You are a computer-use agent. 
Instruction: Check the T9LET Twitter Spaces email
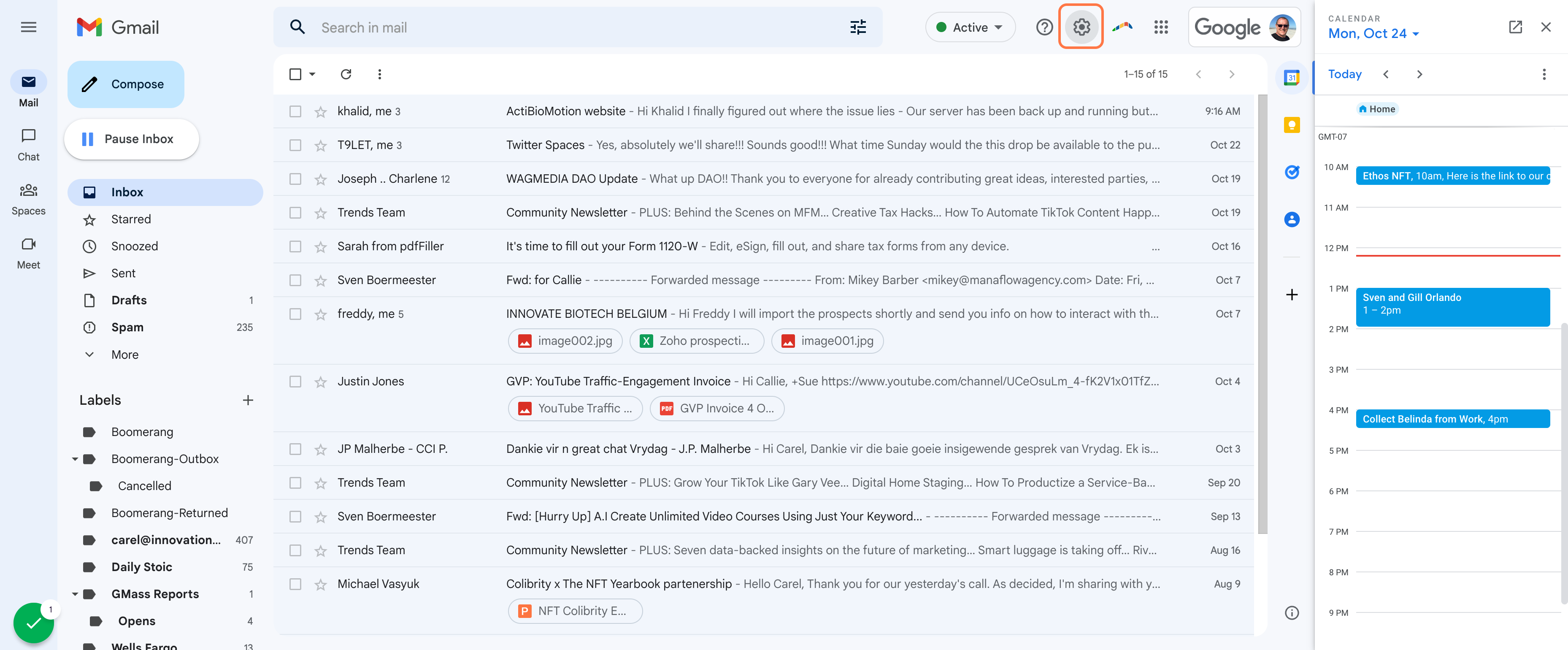coord(295,146)
